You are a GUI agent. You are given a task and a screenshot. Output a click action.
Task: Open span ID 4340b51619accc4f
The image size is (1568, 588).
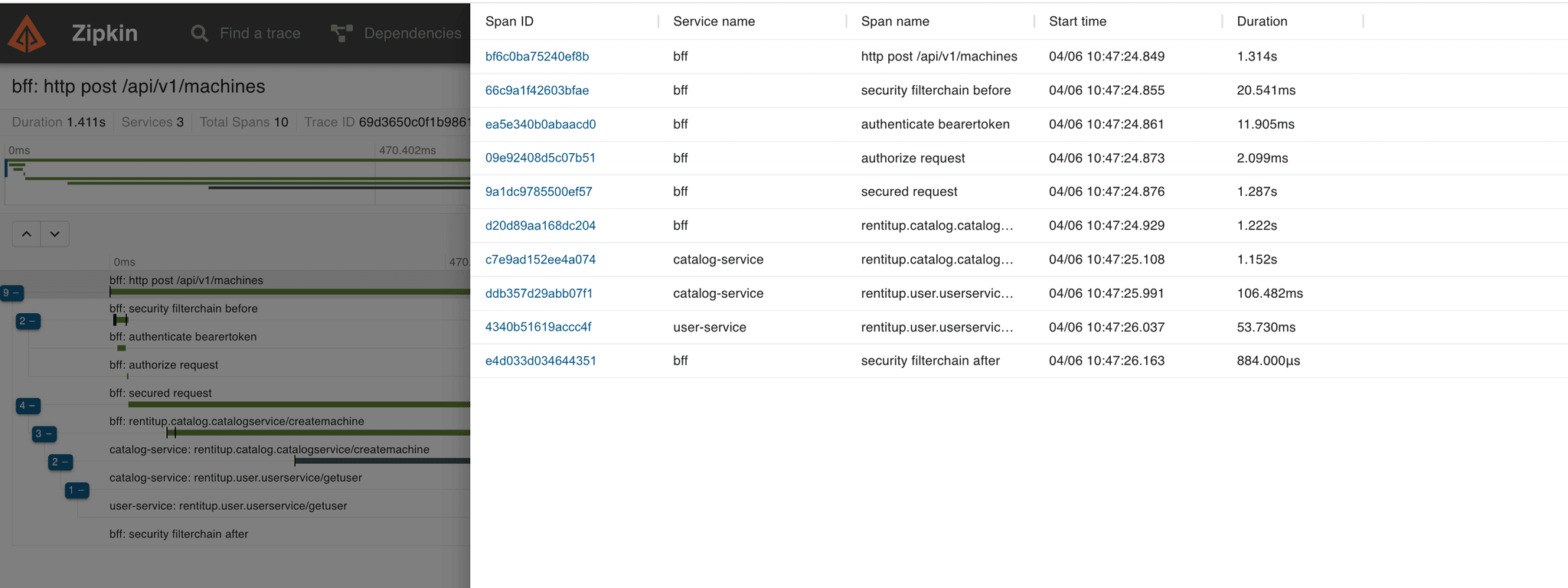[x=537, y=328]
